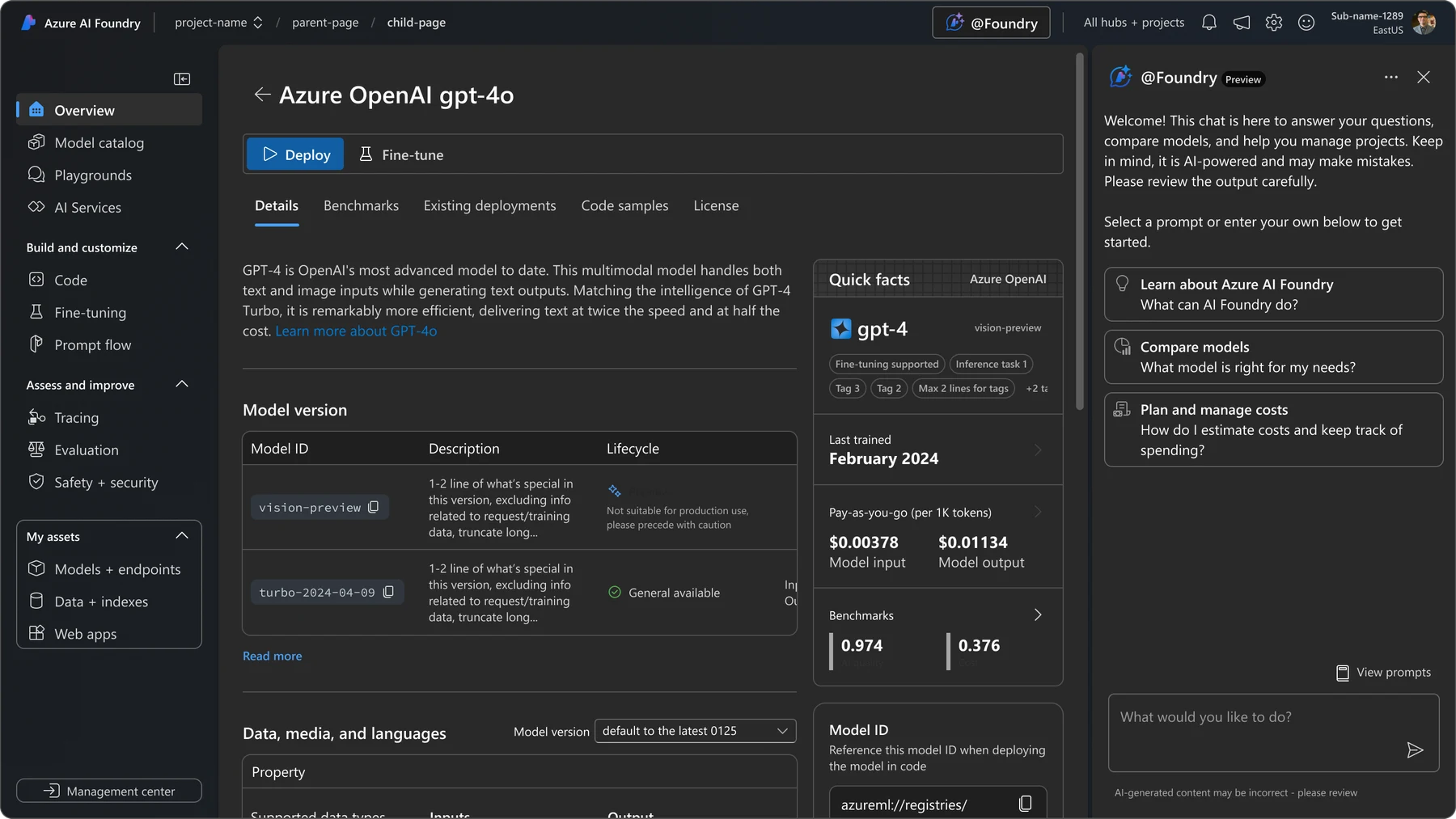Open Playgrounds in sidebar
Viewport: 1456px width, 819px height.
[109, 175]
